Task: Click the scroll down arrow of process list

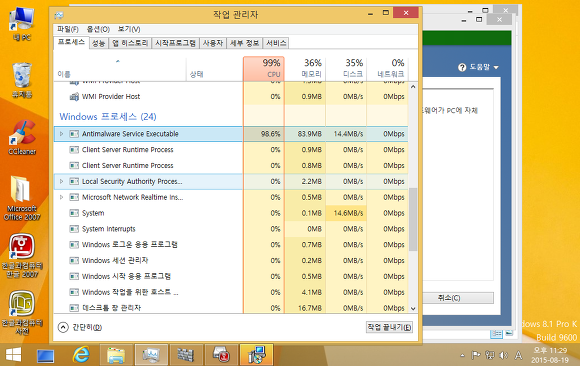Action: point(413,309)
